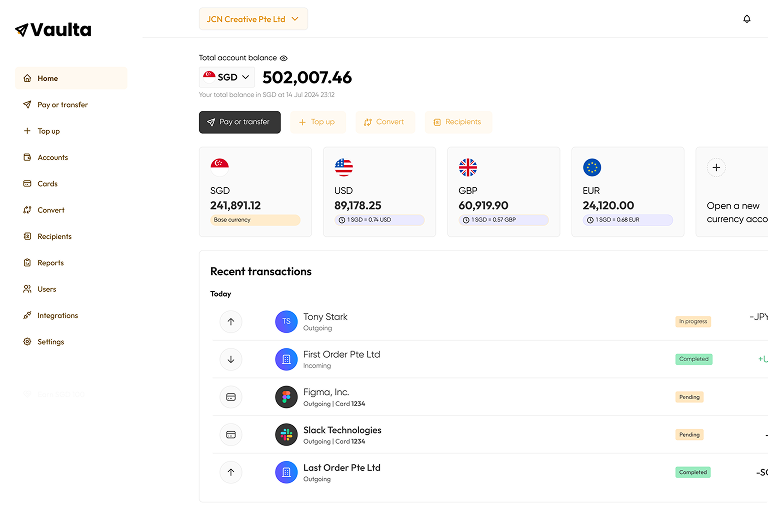The image size is (768, 508).
Task: Click the UK flag on GBP card
Action: pyautogui.click(x=468, y=167)
